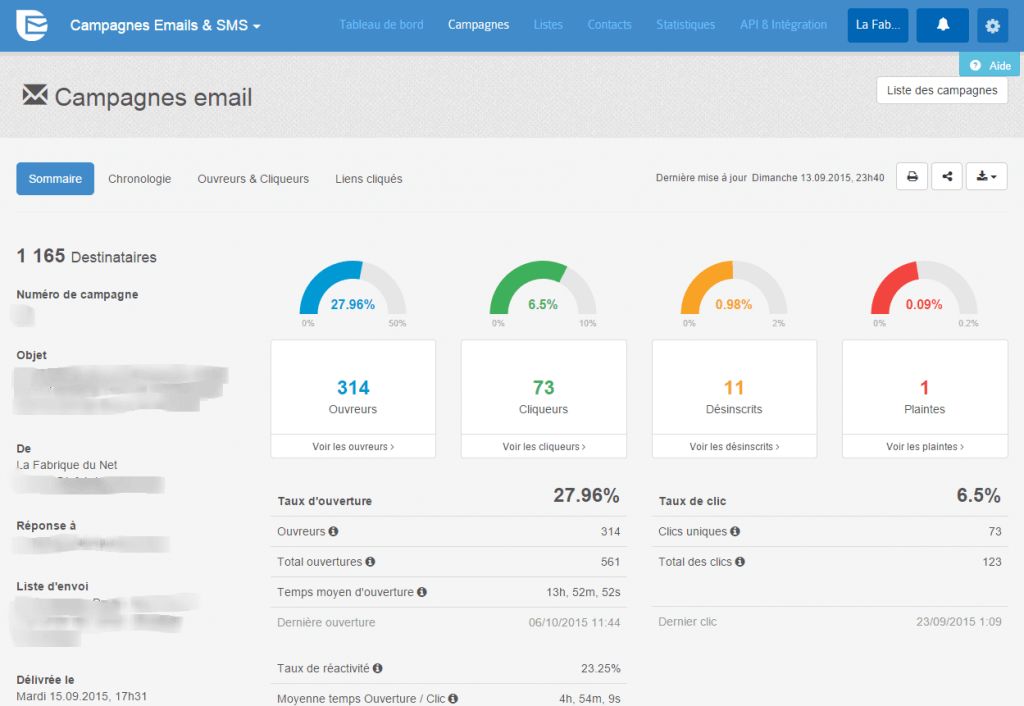The height and width of the screenshot is (706, 1024).
Task: Open the settings gear icon
Action: (992, 25)
